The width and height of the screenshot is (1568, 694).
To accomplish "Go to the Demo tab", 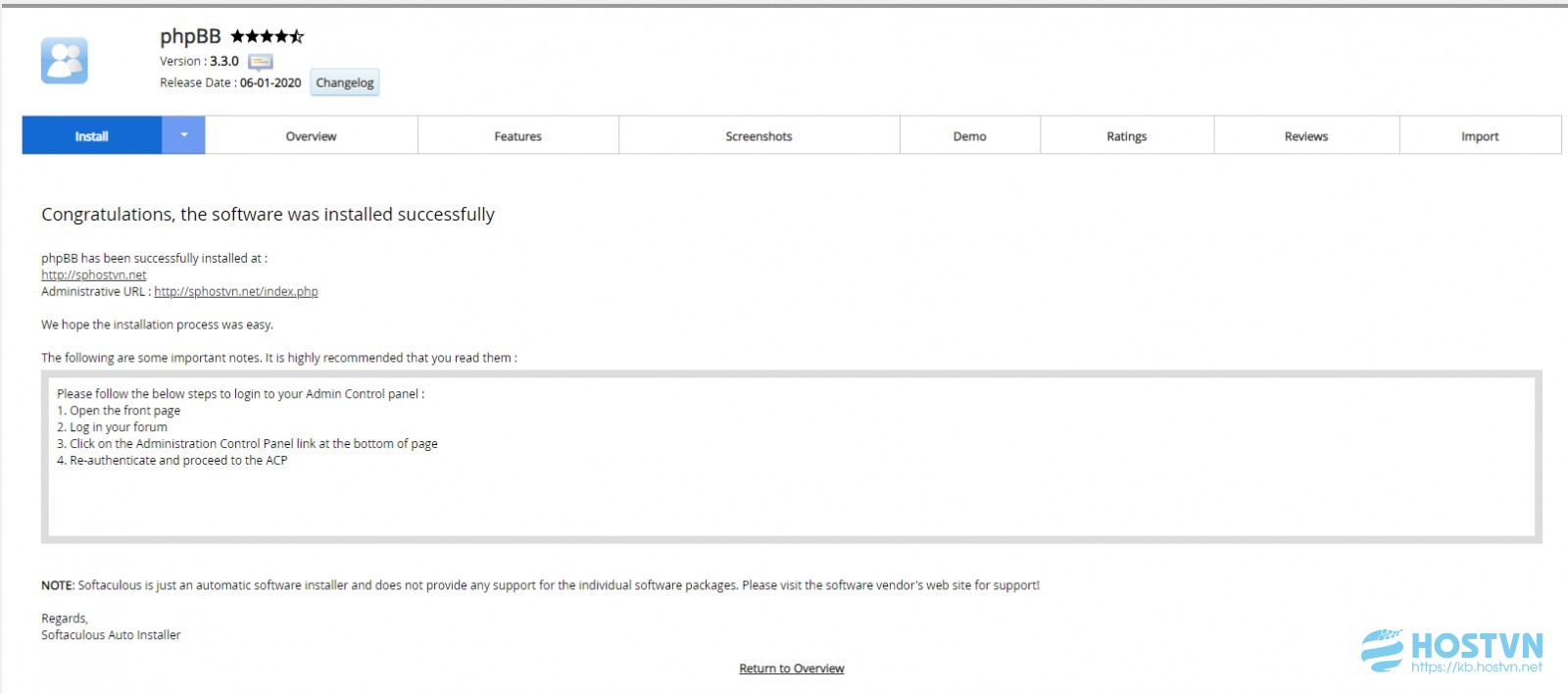I will click(970, 136).
